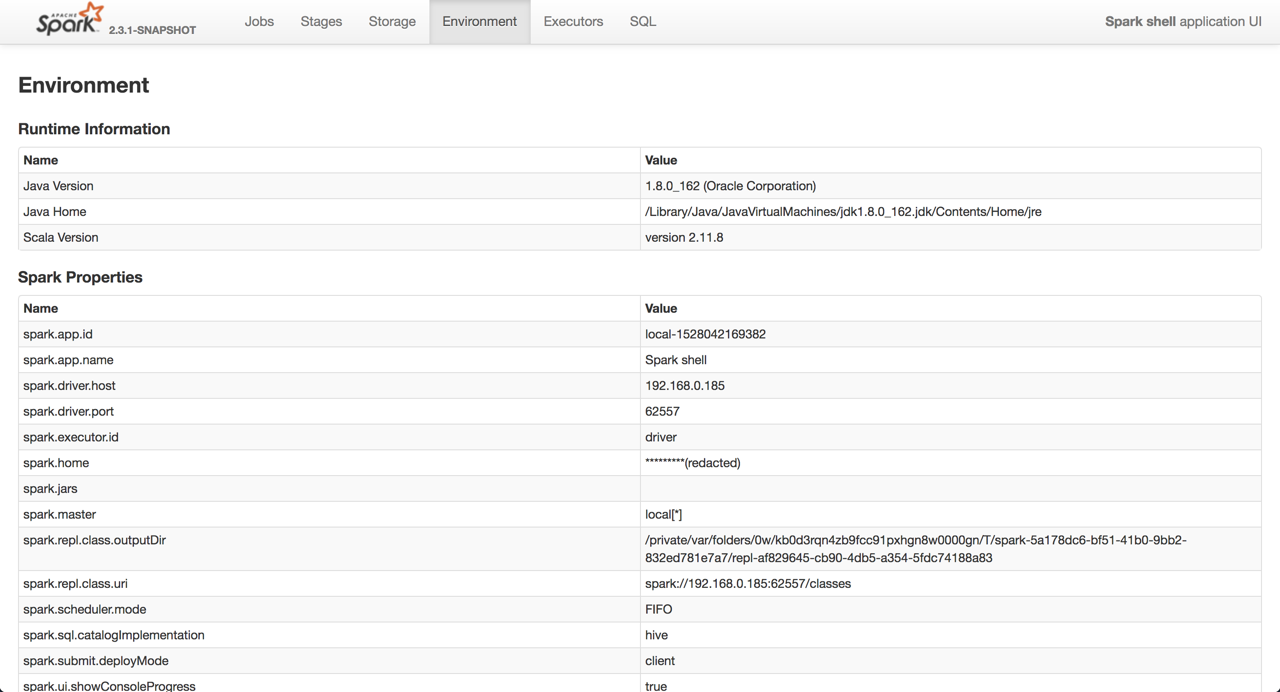This screenshot has width=1280, height=692.
Task: Select the Environment tab
Action: click(x=480, y=21)
